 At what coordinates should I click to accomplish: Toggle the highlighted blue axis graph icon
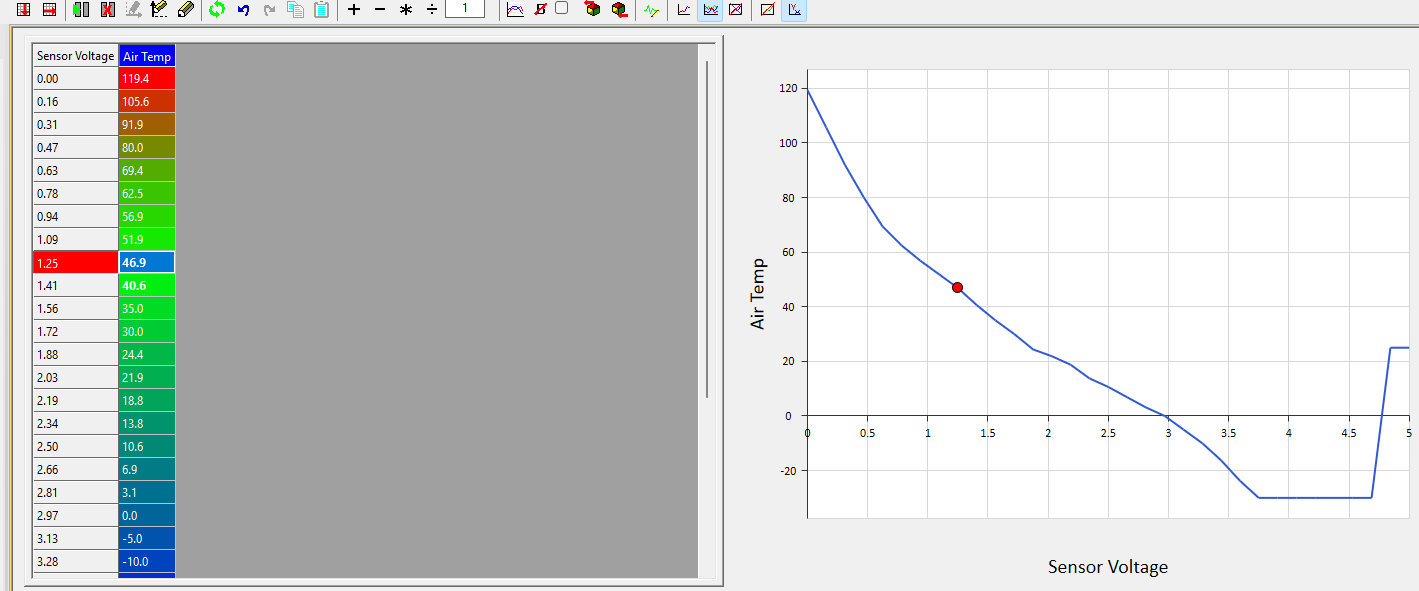tap(794, 10)
